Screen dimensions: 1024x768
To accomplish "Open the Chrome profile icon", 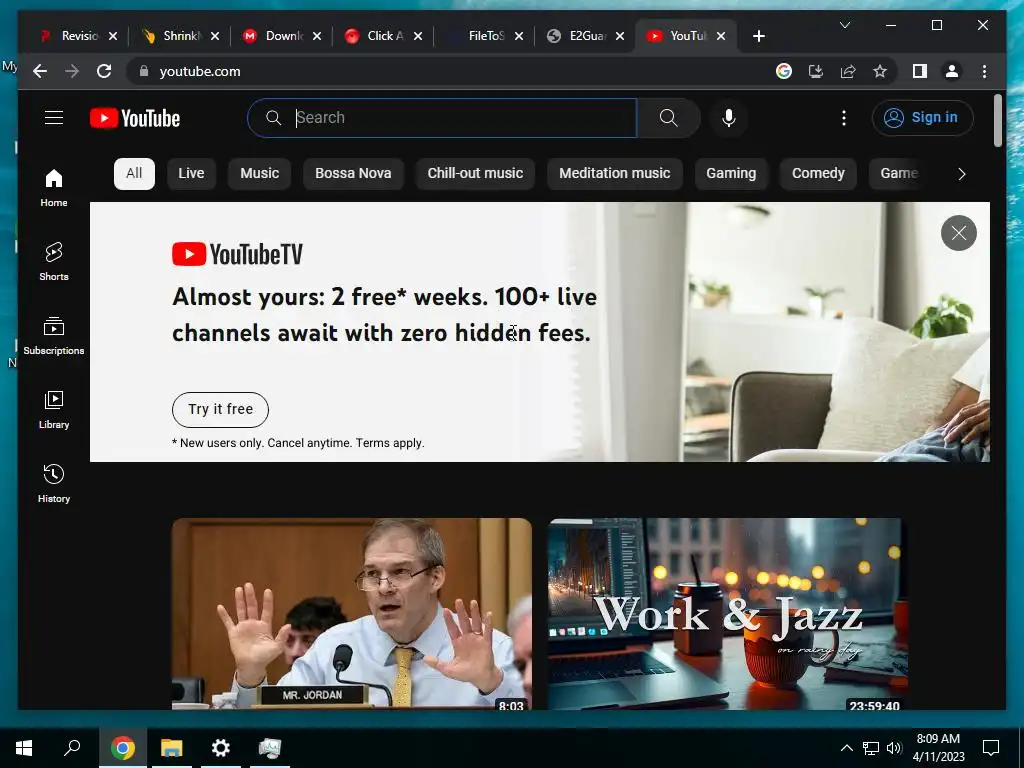I will coord(952,71).
